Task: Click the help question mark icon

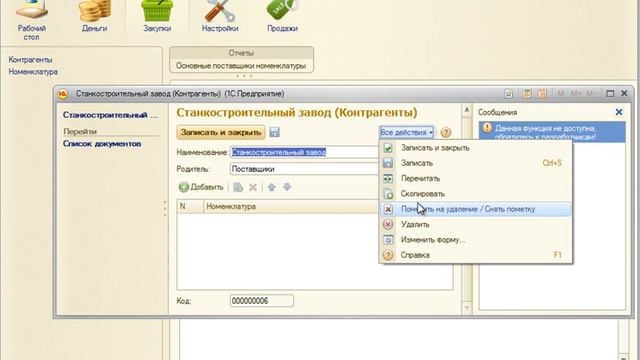Action: coord(446,132)
